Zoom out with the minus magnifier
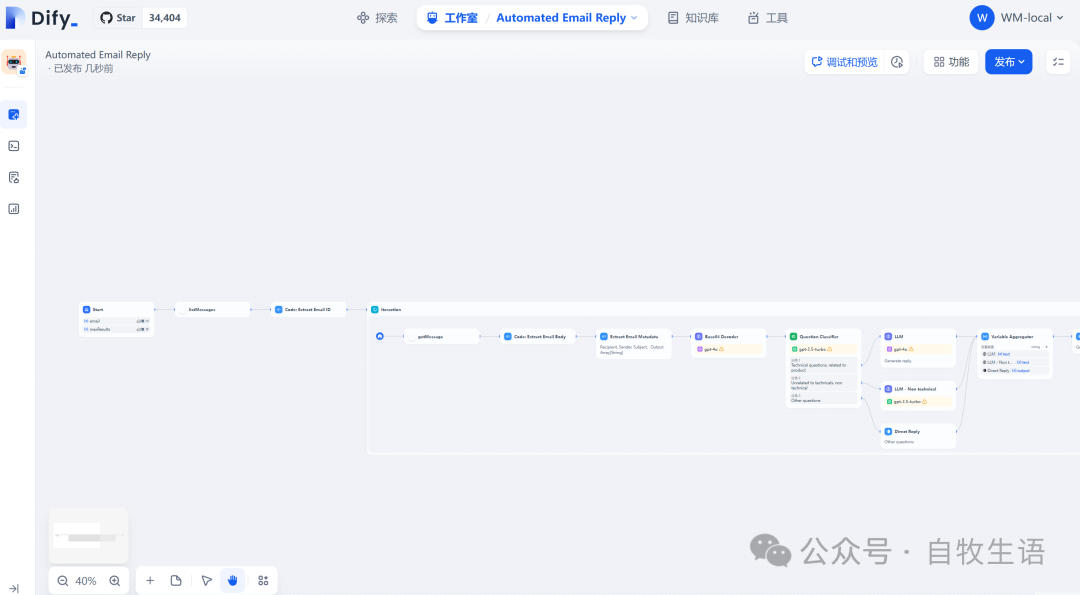 [63, 581]
